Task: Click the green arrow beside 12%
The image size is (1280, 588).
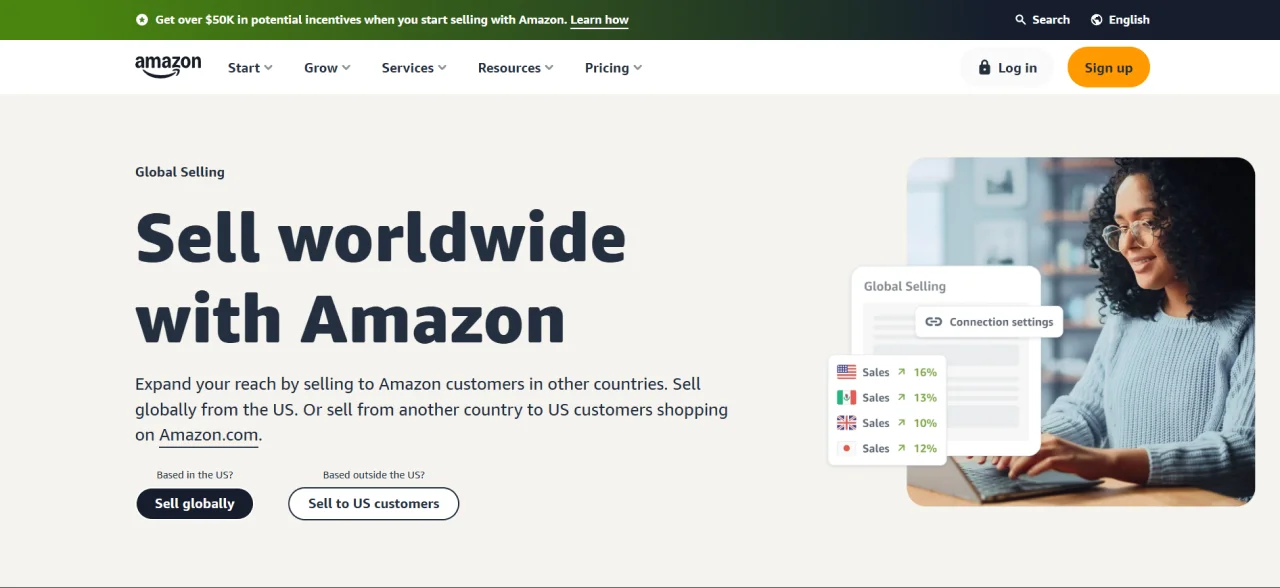Action: point(901,448)
